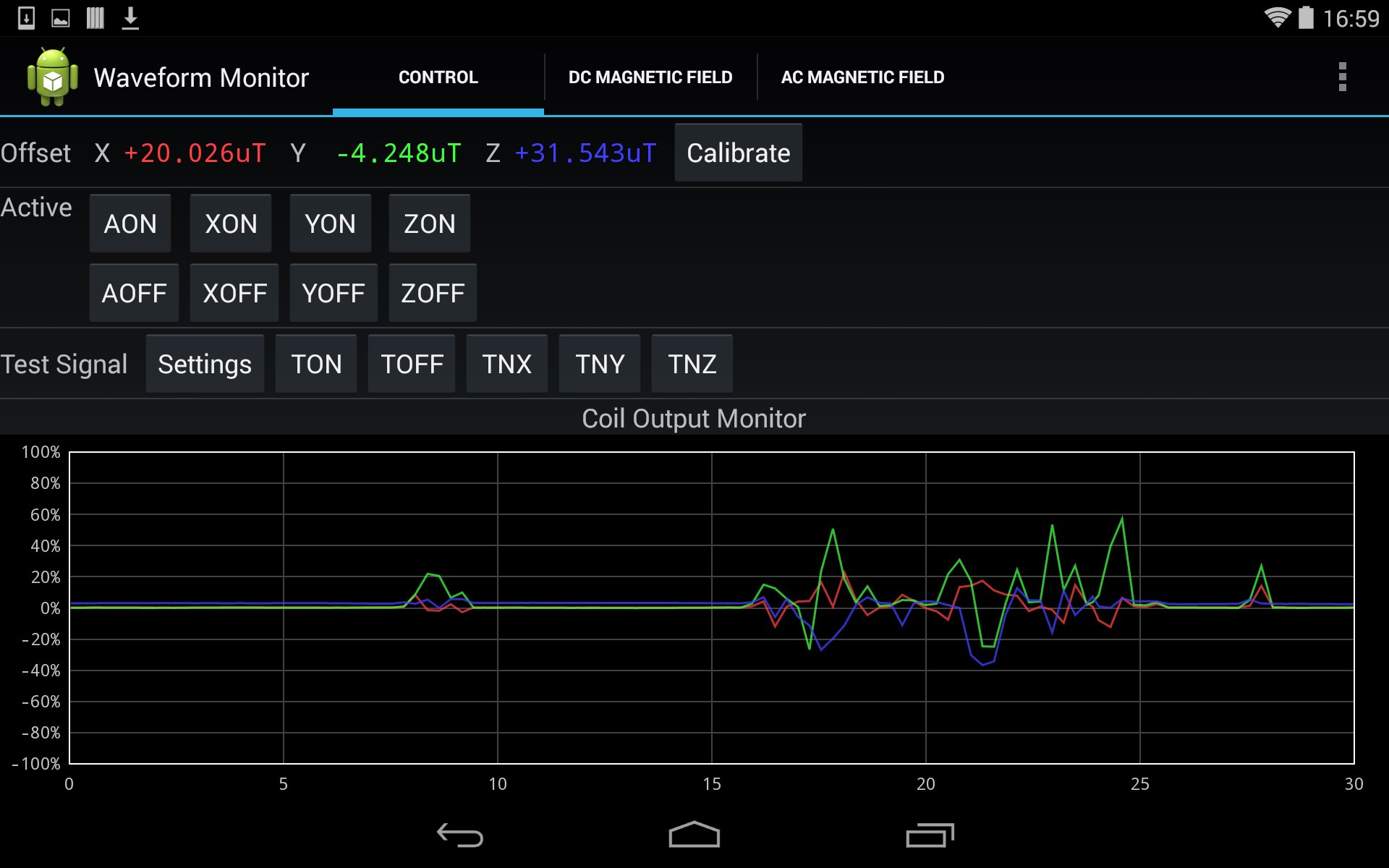Tap the back navigation arrow
The image size is (1389, 868).
(458, 834)
